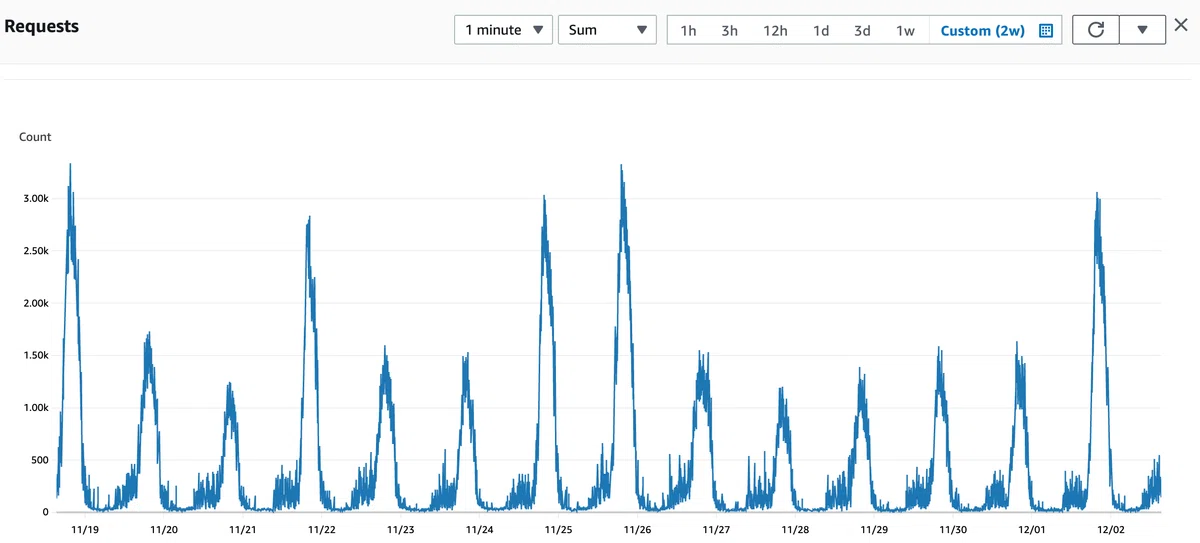1200x543 pixels.
Task: Click the 3.00k y-axis label
Action: (35, 199)
